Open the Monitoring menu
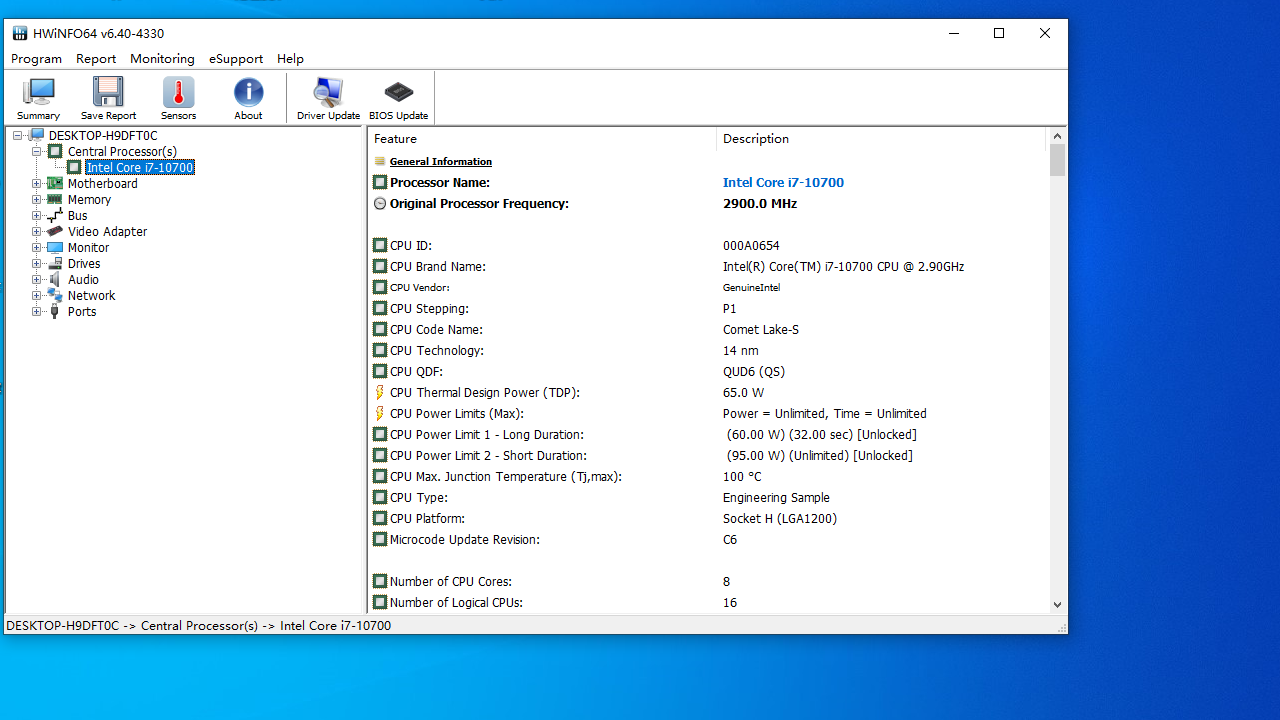Viewport: 1280px width, 720px height. click(162, 59)
